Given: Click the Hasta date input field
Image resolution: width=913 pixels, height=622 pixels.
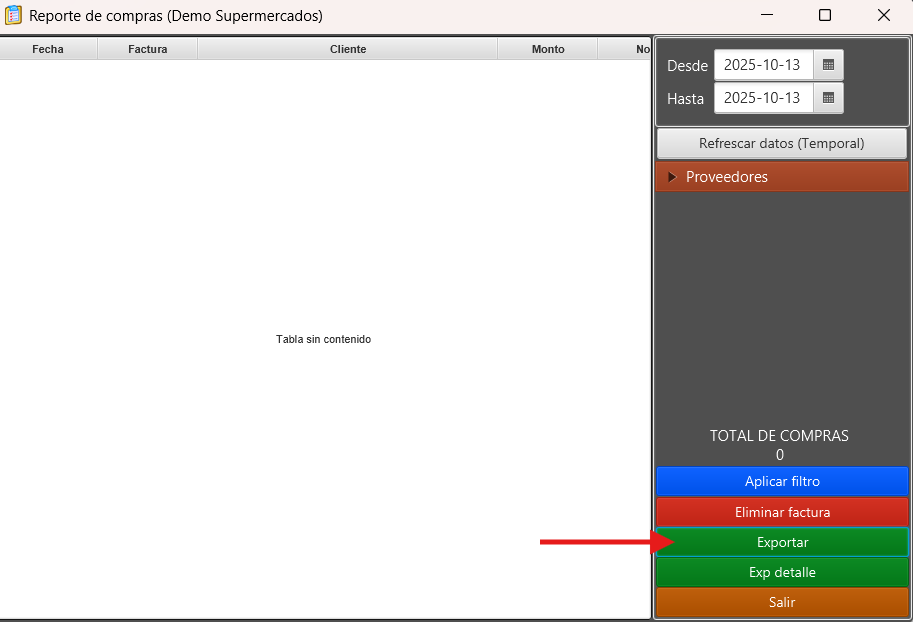Looking at the screenshot, I should pyautogui.click(x=763, y=98).
